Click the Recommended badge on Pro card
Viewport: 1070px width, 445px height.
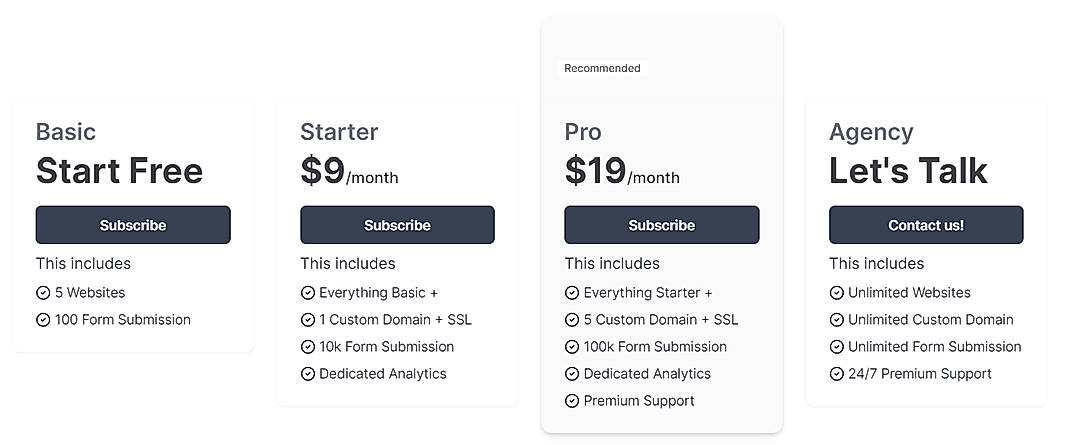(602, 69)
